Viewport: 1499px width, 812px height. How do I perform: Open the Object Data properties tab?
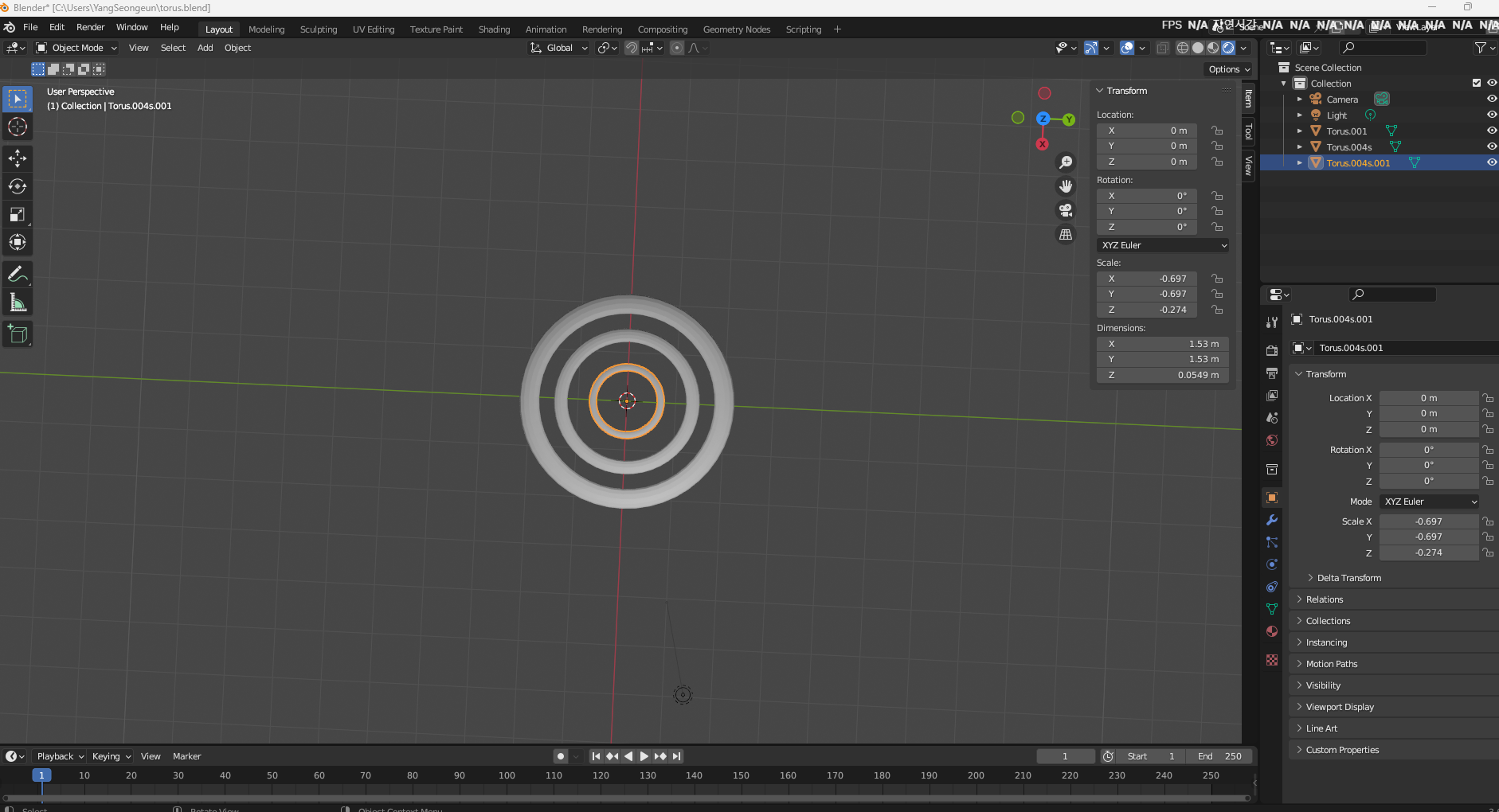coord(1272,609)
